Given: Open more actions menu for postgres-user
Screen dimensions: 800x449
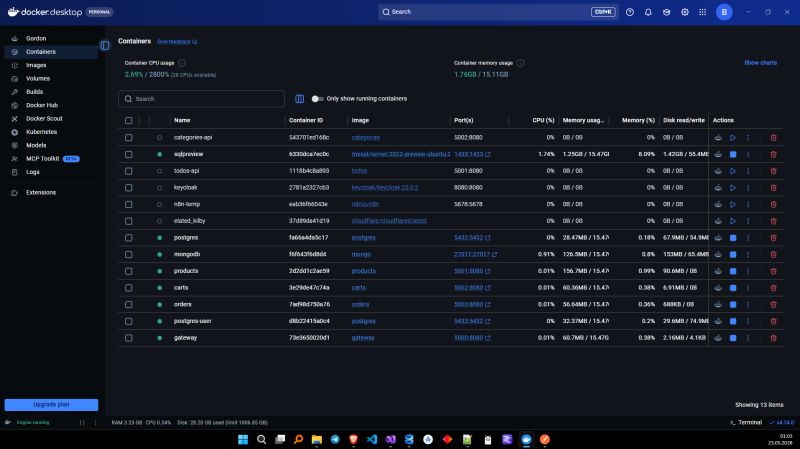Looking at the screenshot, I should [748, 321].
